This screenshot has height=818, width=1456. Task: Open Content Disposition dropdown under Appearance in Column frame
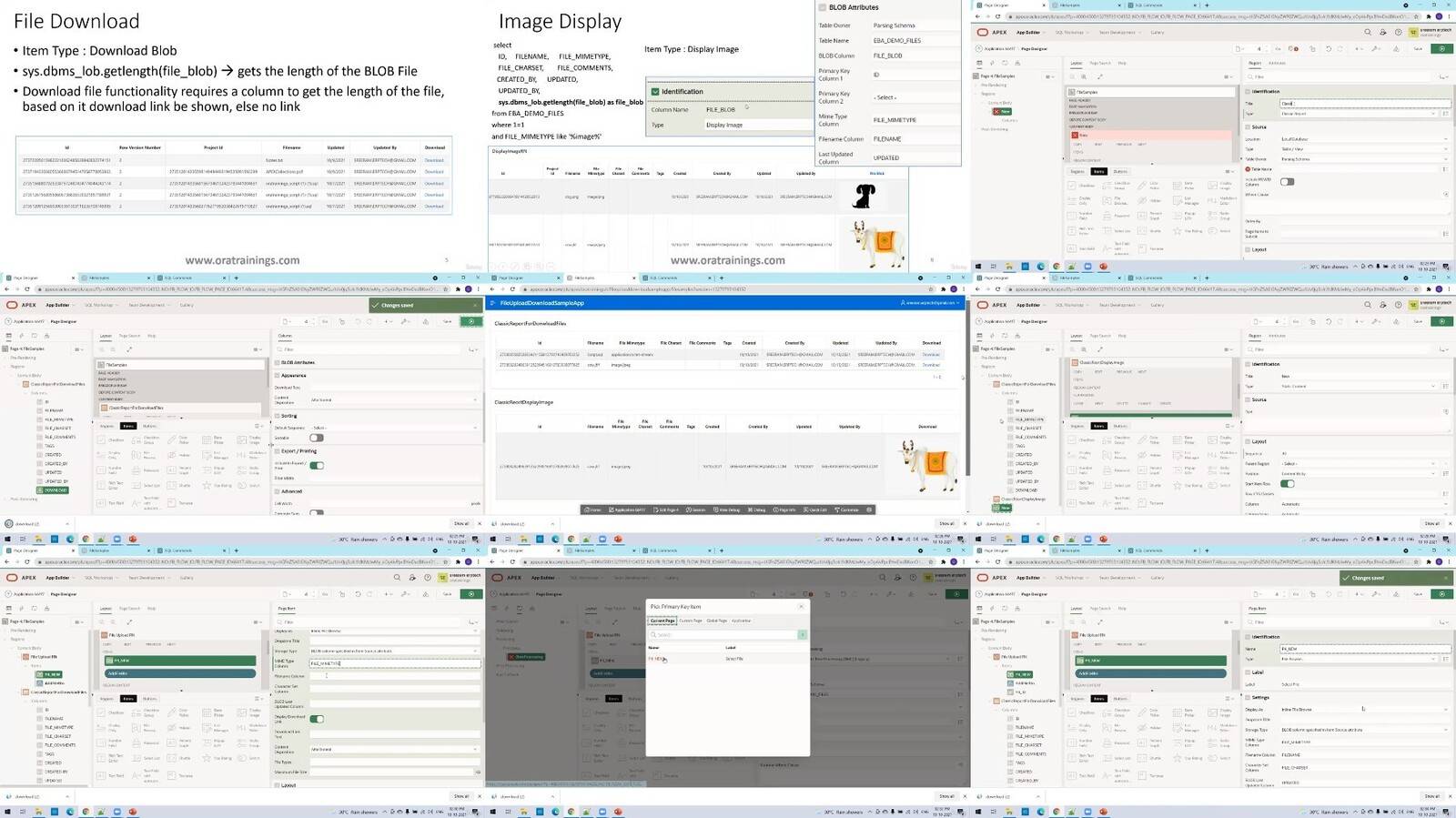[x=393, y=399]
